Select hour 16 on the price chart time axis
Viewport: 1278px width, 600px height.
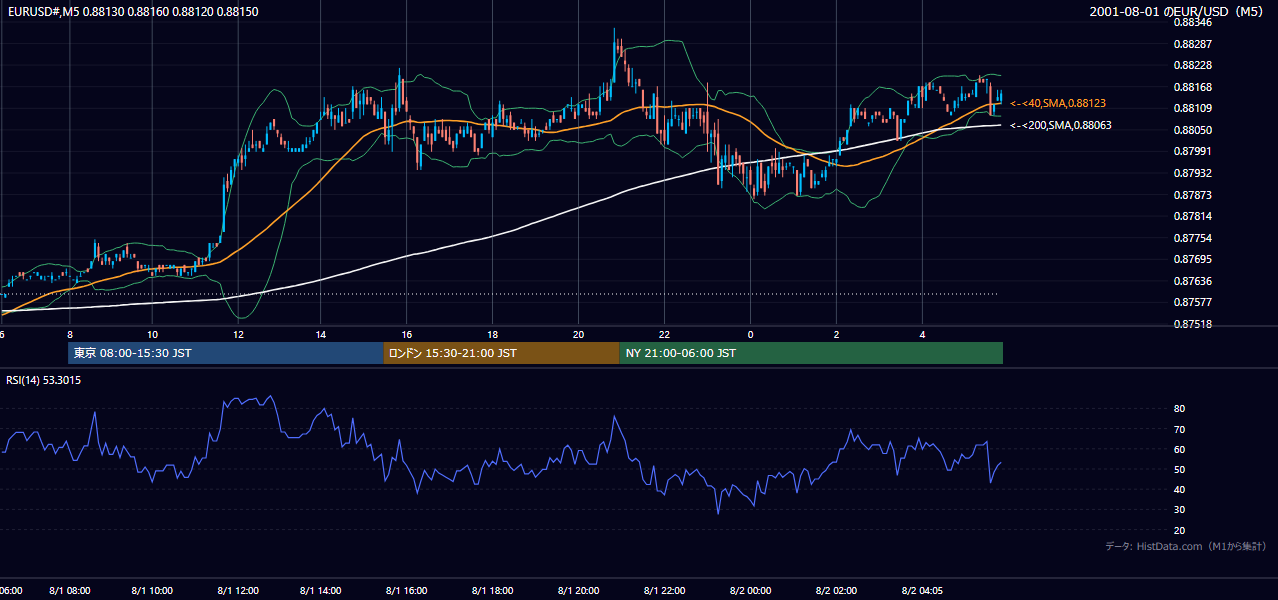[407, 334]
